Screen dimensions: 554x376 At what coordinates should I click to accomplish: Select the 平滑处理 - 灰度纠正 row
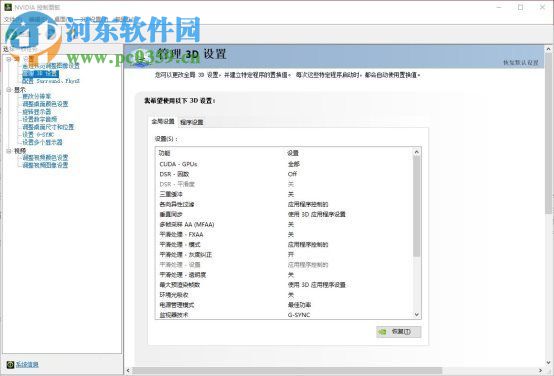click(284, 254)
